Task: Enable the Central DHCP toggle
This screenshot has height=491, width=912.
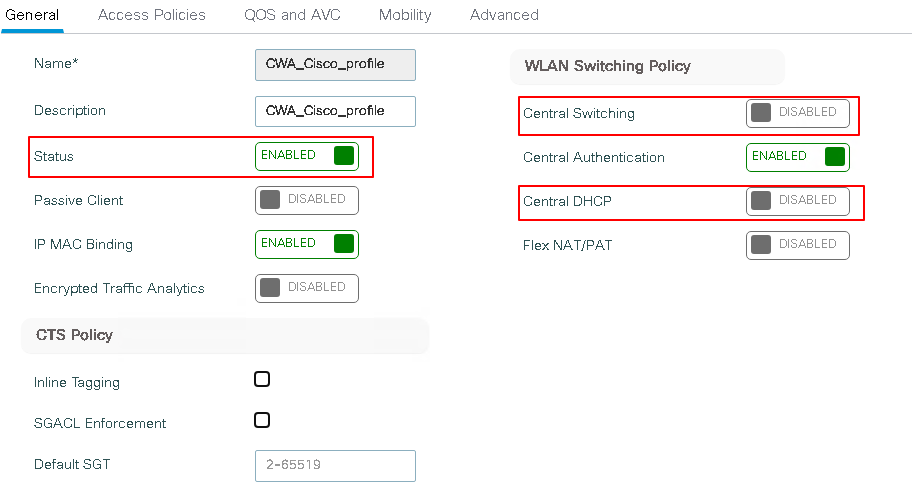Action: [x=797, y=201]
